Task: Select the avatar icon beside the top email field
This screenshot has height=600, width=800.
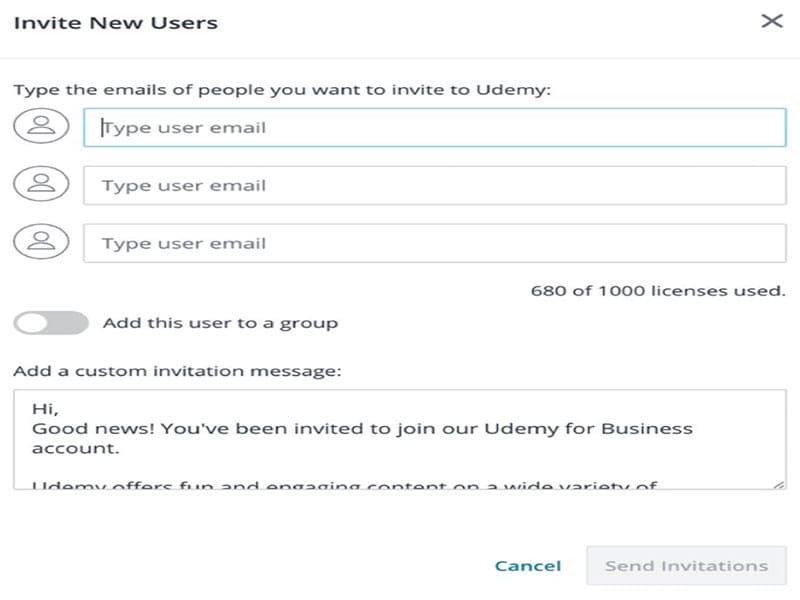Action: tap(42, 127)
